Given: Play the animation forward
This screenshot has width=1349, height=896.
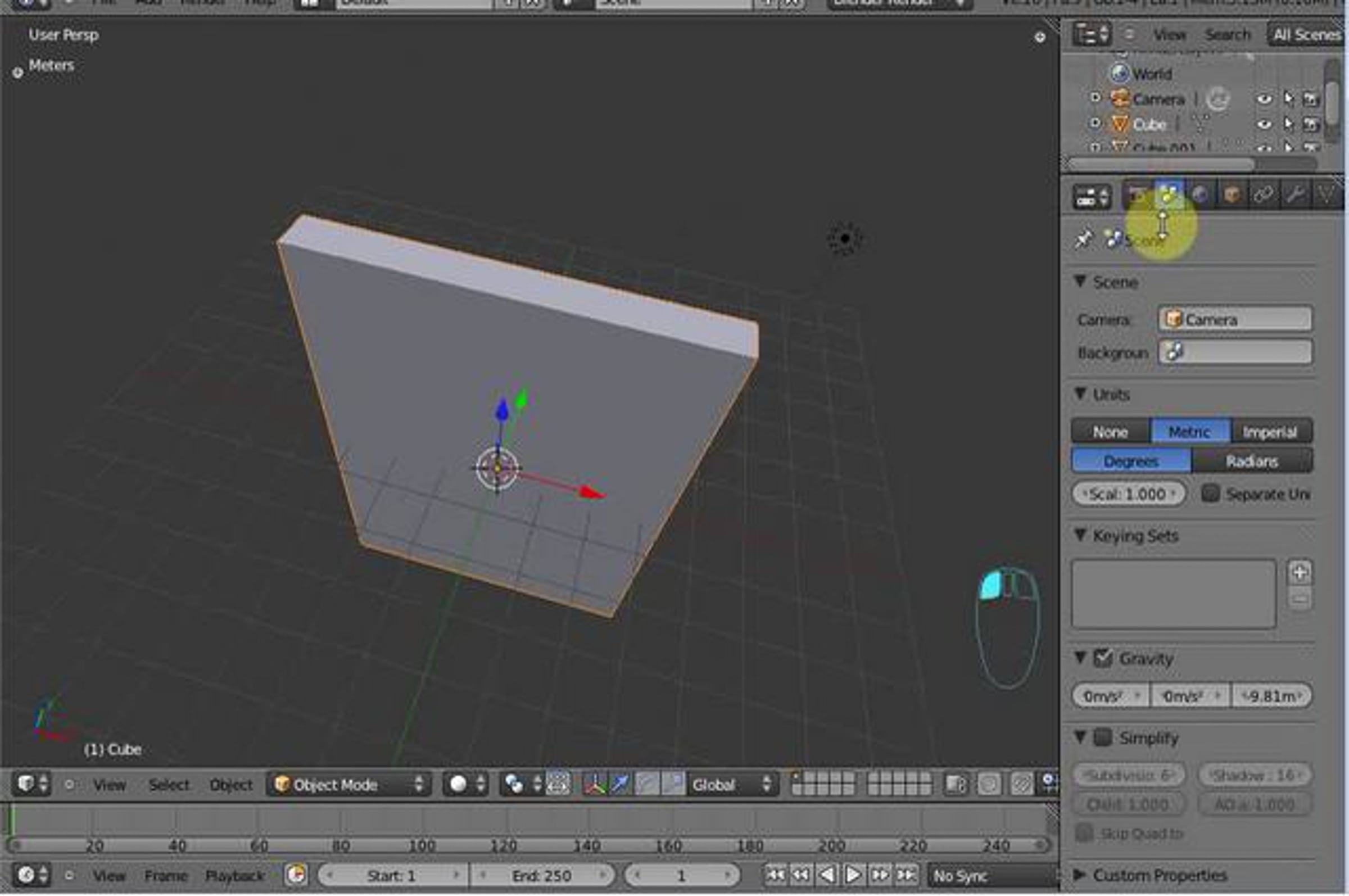Looking at the screenshot, I should coord(853,875).
